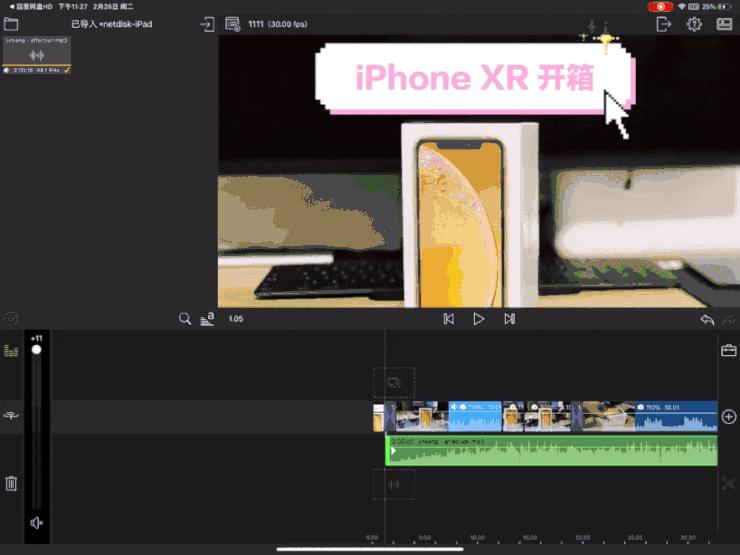Tap the second transition between video clips
This screenshot has height=555, width=740.
click(x=577, y=417)
